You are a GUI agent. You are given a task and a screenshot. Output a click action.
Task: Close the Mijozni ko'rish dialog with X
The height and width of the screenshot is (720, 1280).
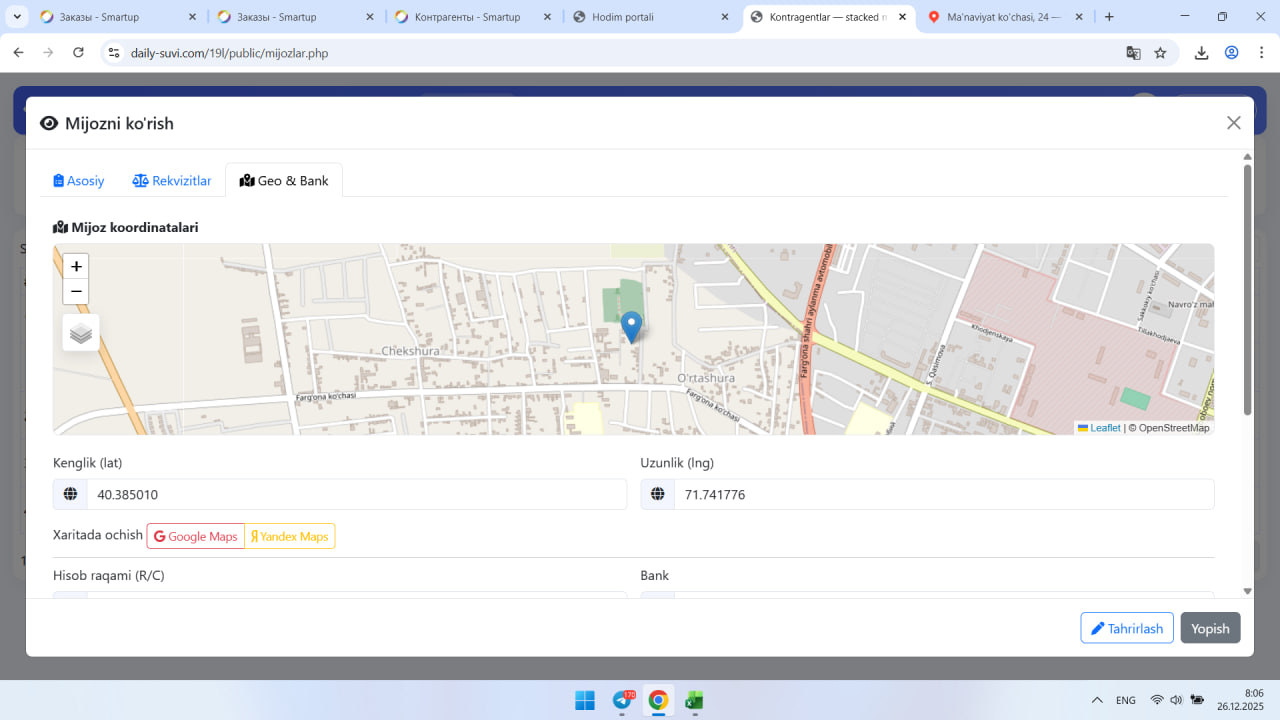[1233, 123]
